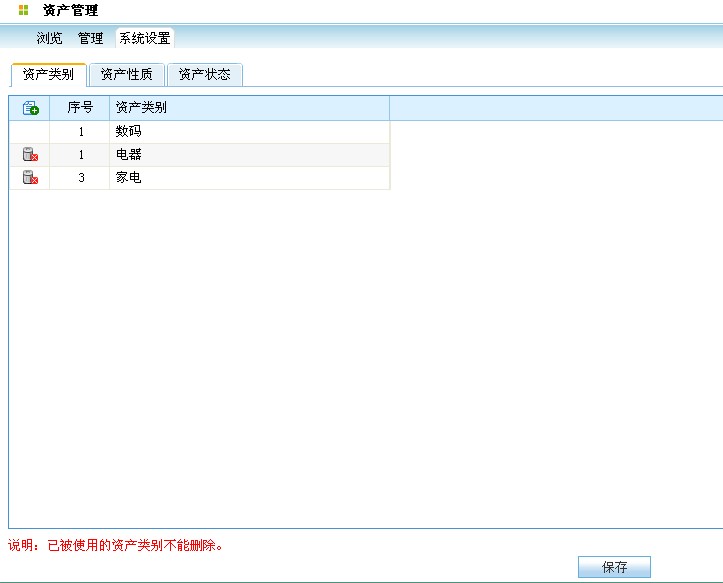Delete the 电器 row using its icon

(x=30, y=155)
